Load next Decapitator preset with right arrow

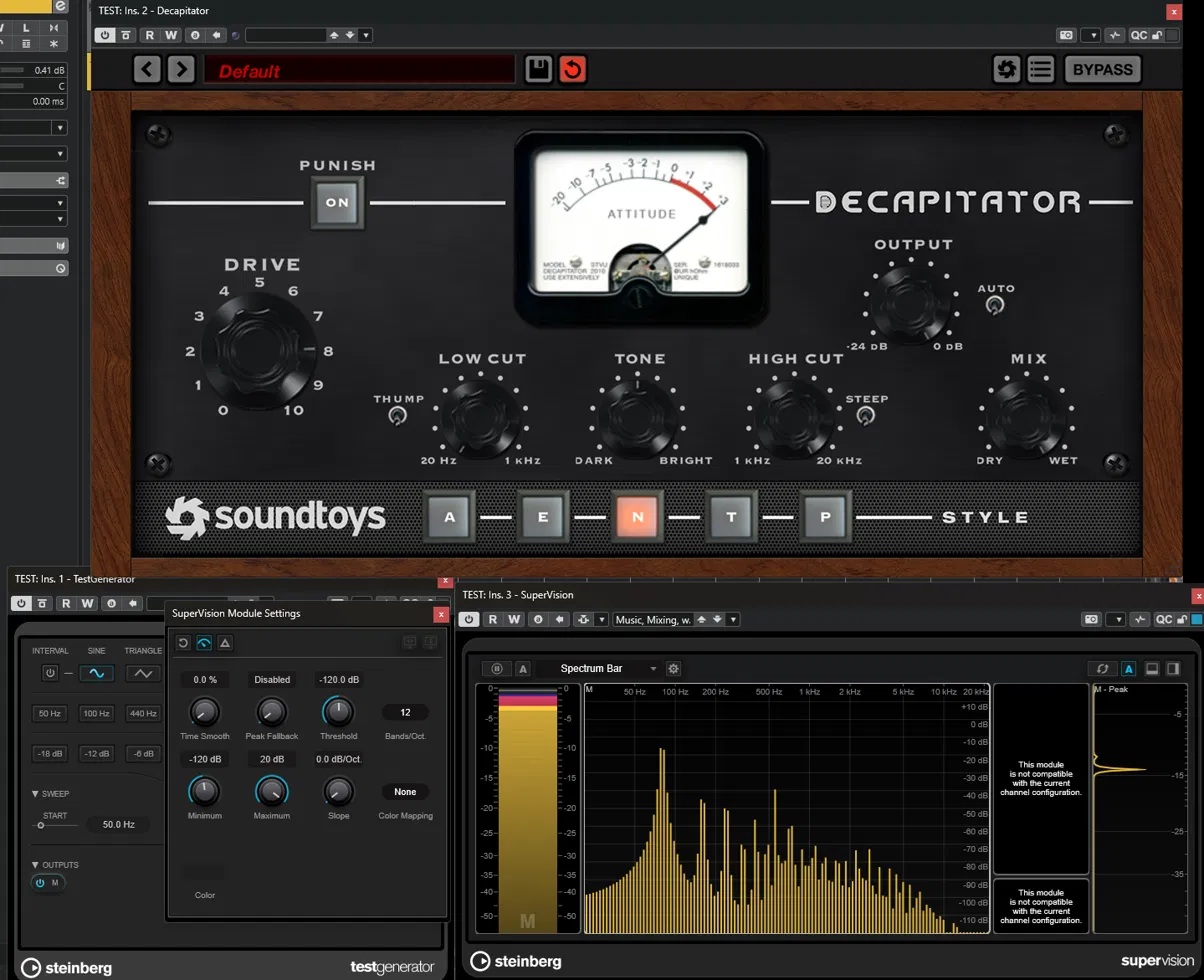pyautogui.click(x=181, y=69)
